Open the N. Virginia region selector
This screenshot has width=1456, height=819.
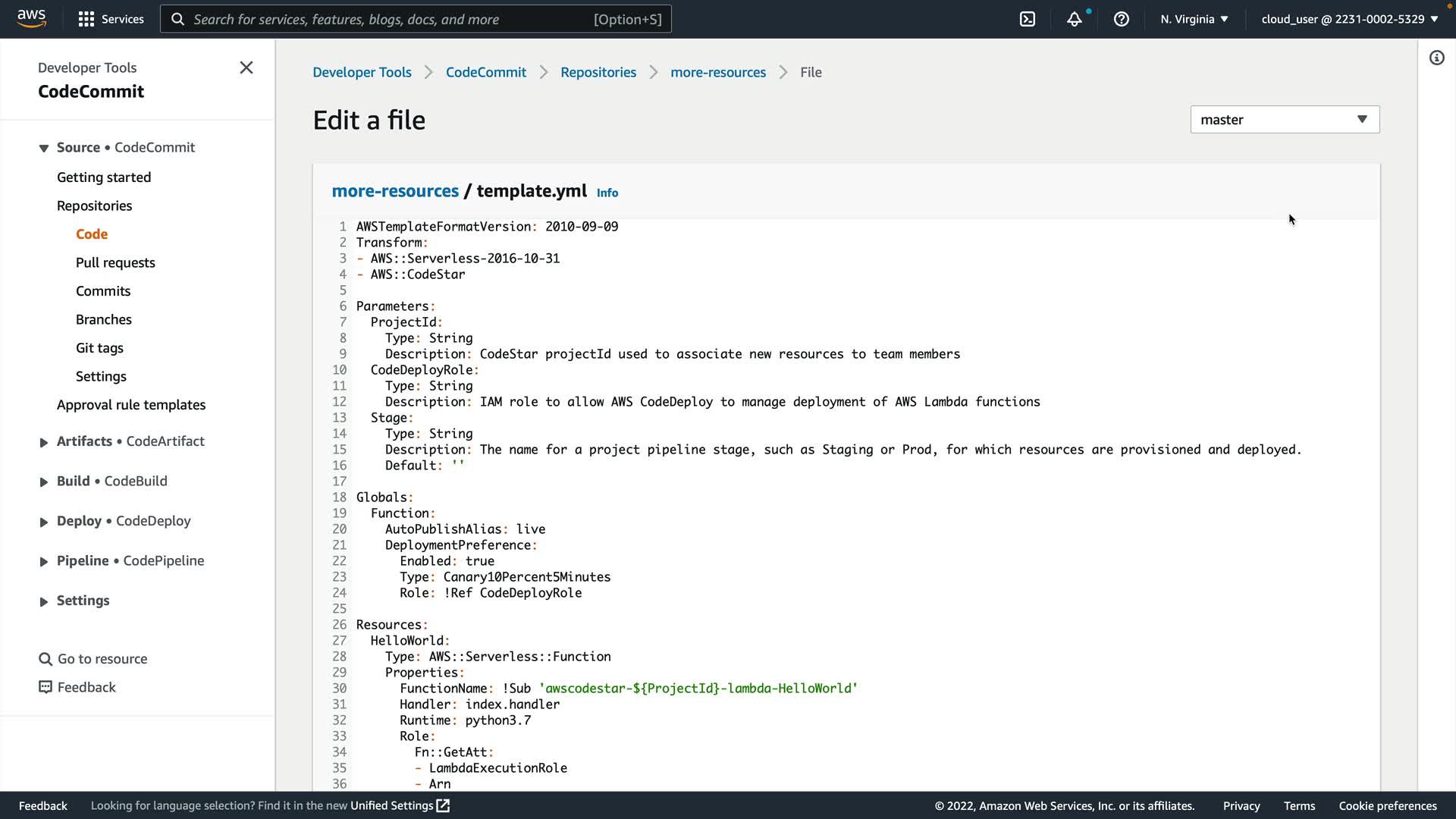1194,19
